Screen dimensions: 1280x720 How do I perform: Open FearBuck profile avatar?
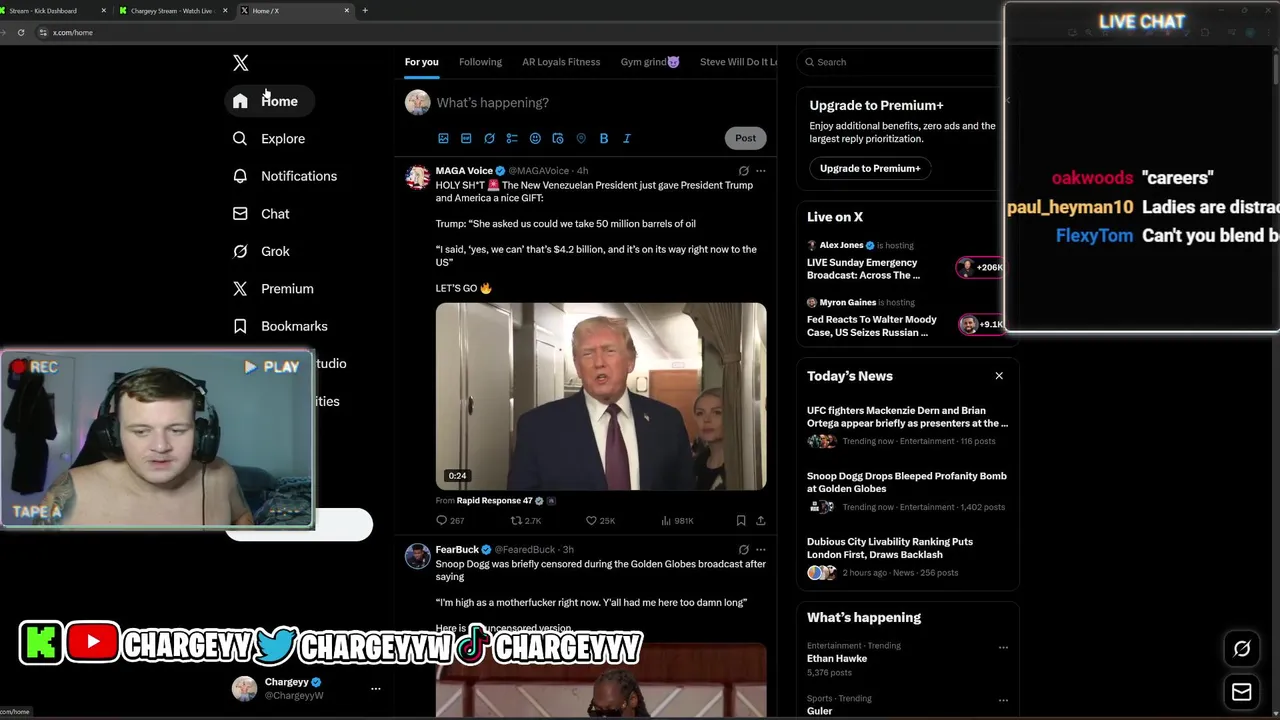pyautogui.click(x=417, y=556)
